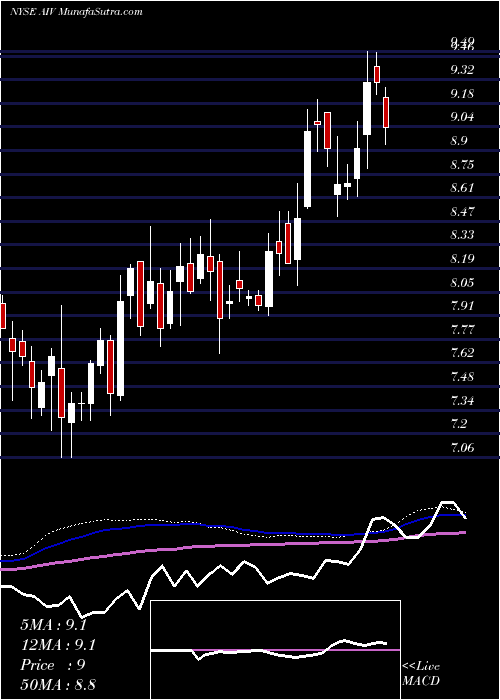Screen dimensions: 500x700
Task: Click the 8.9 price axis label
Action: tap(461, 141)
